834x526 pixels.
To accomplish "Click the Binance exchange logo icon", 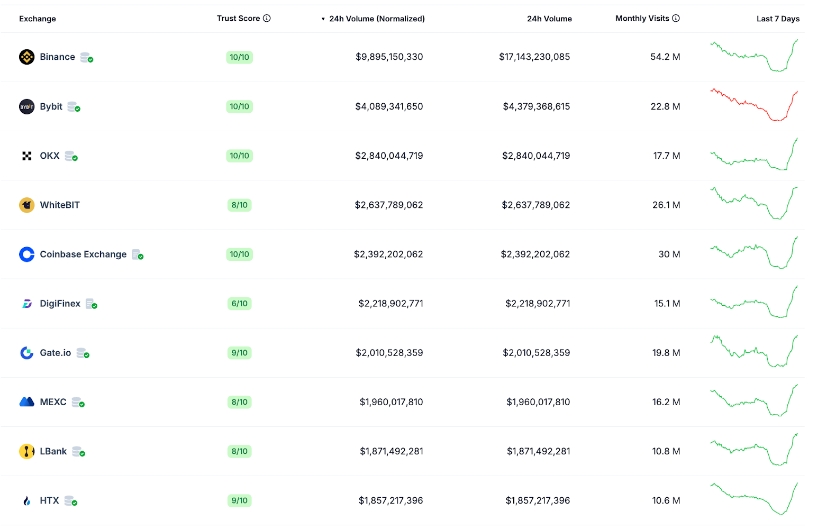I will pyautogui.click(x=27, y=57).
